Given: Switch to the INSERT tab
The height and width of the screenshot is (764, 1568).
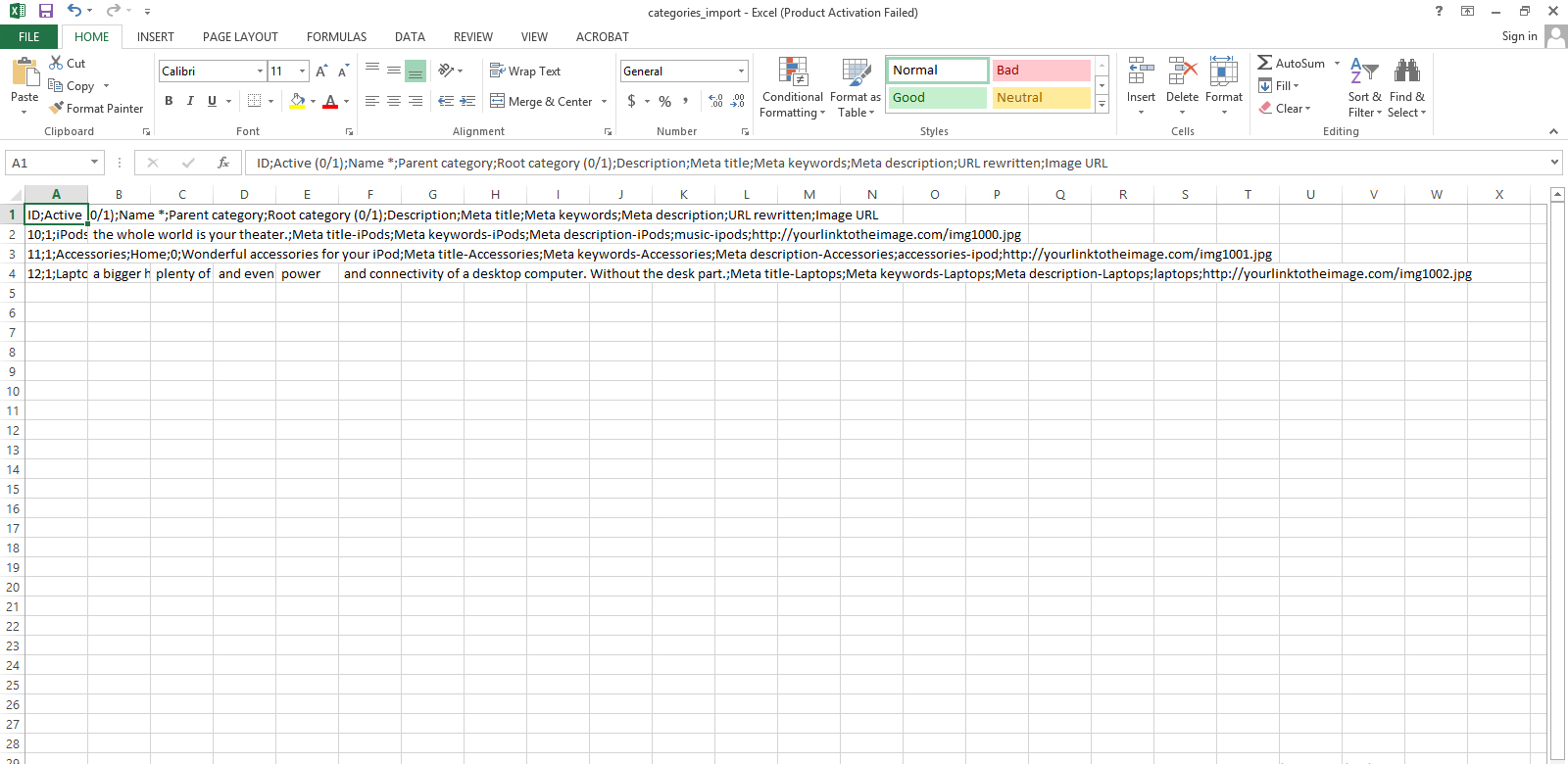Looking at the screenshot, I should coord(156,36).
